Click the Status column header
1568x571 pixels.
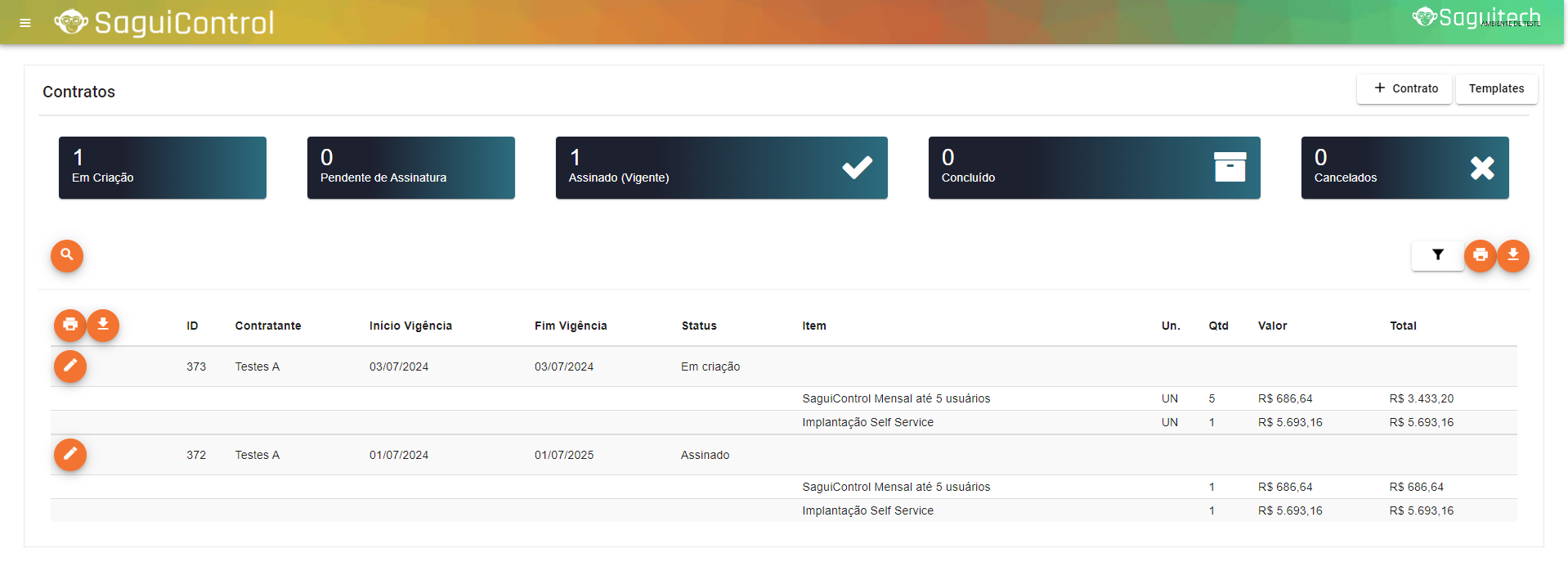(699, 326)
